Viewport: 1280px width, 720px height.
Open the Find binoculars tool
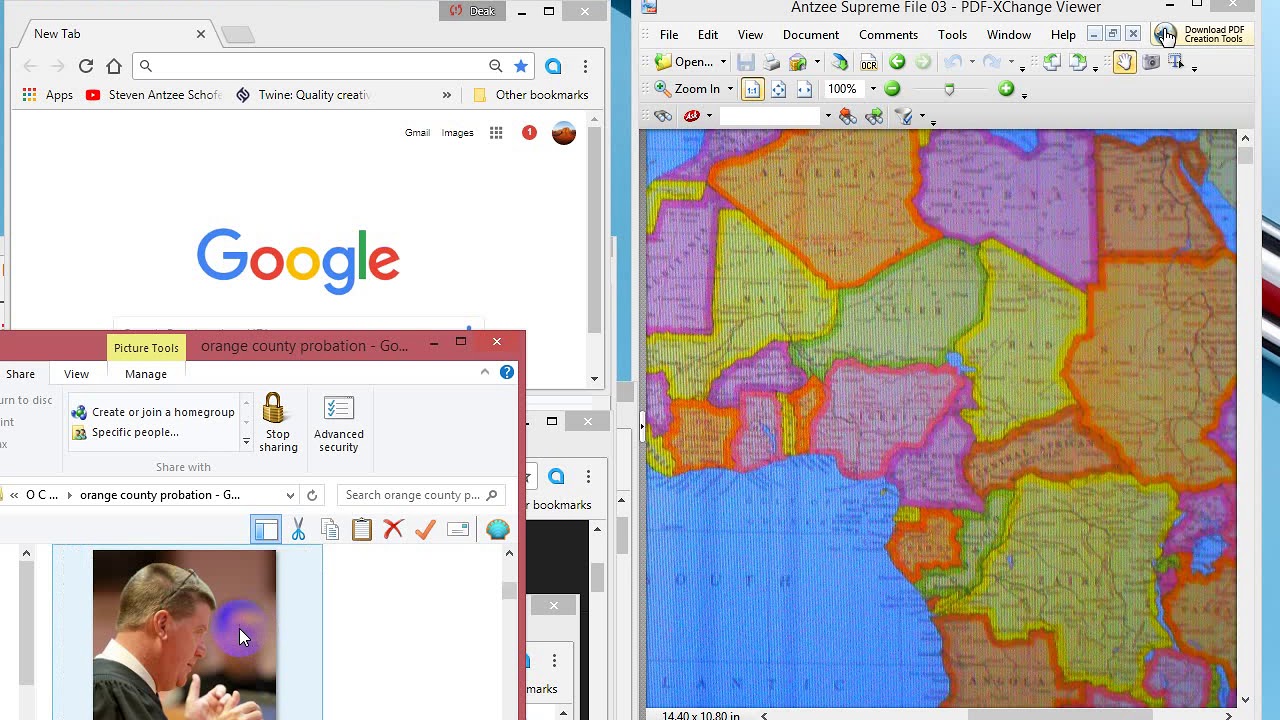point(662,116)
